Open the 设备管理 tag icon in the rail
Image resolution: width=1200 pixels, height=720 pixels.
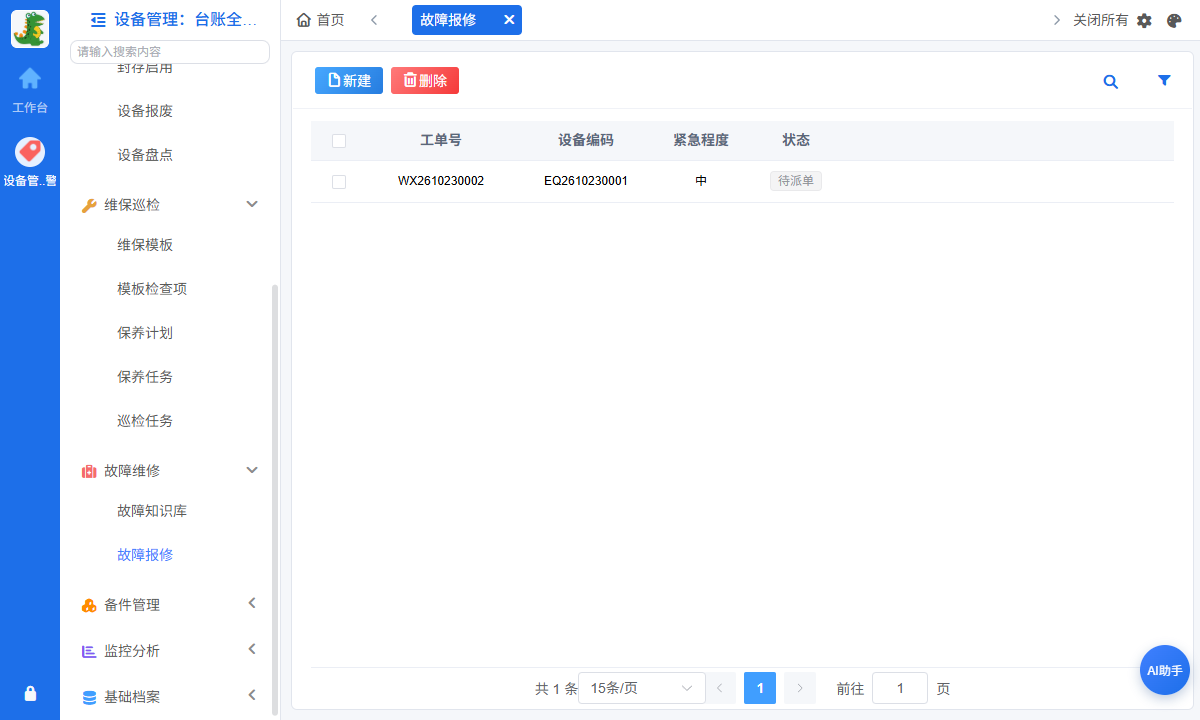click(30, 152)
